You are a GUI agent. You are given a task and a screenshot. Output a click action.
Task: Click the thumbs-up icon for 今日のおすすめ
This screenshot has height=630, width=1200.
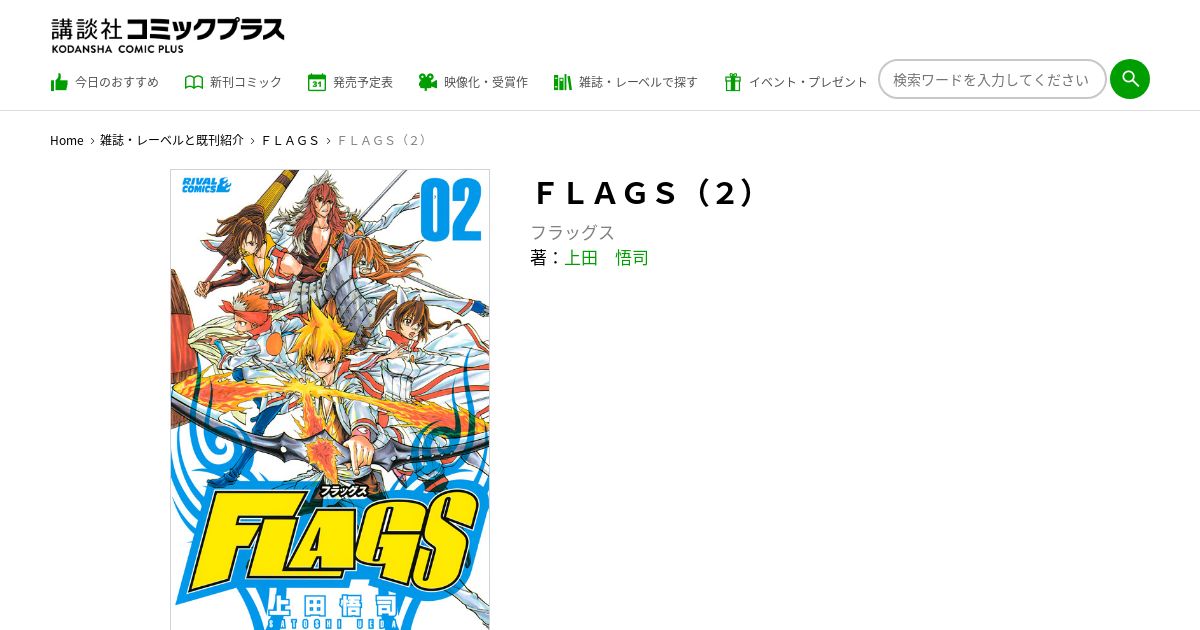point(59,82)
